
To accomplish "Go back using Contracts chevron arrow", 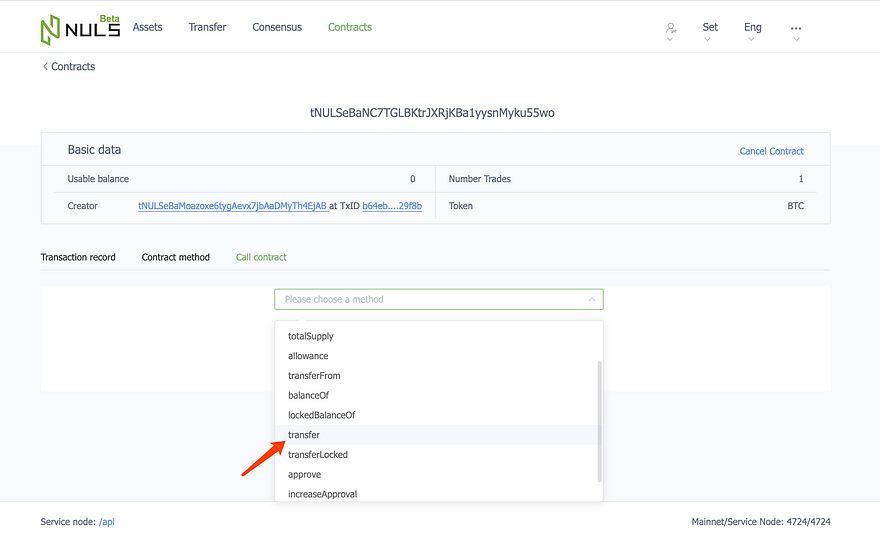I will click(45, 66).
